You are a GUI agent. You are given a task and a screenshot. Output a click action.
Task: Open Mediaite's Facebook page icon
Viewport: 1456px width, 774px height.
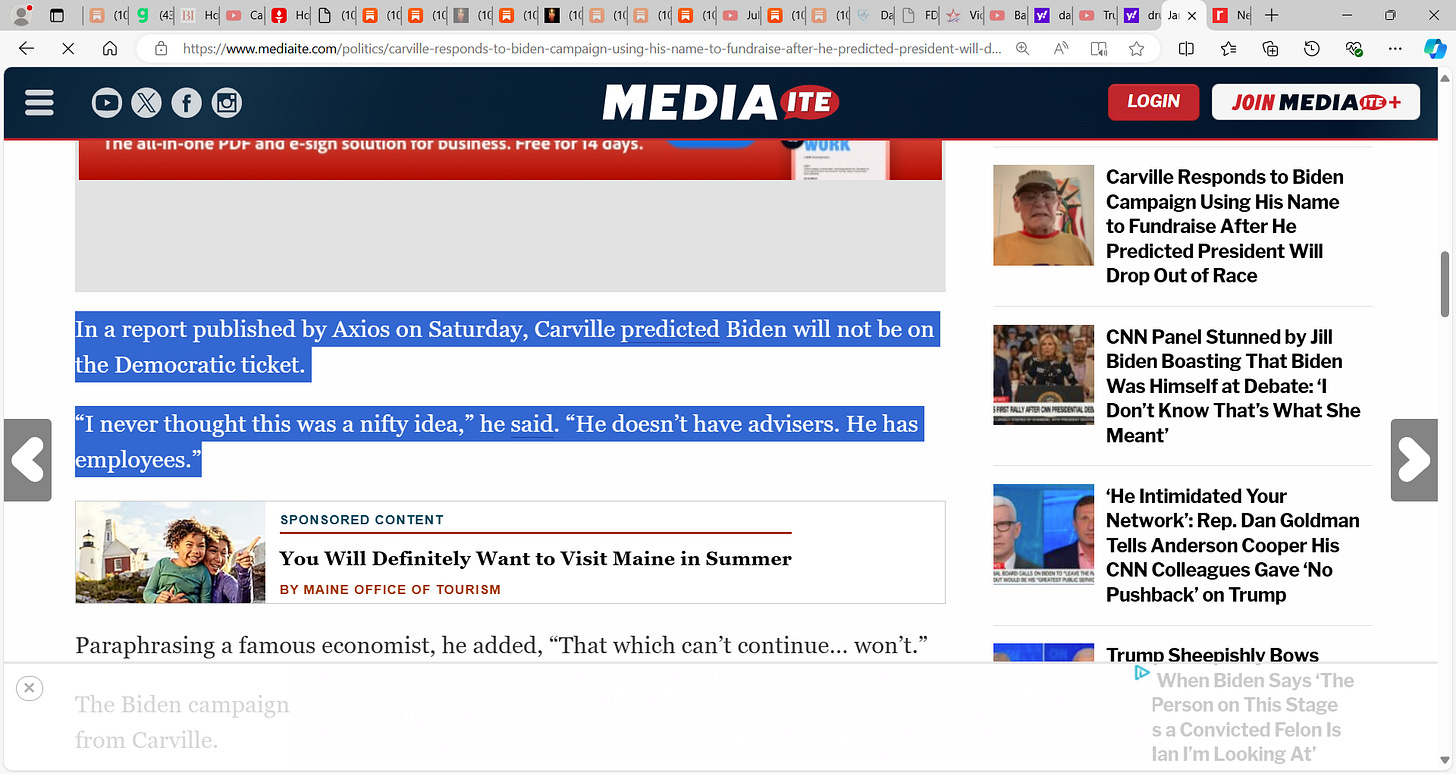click(186, 102)
